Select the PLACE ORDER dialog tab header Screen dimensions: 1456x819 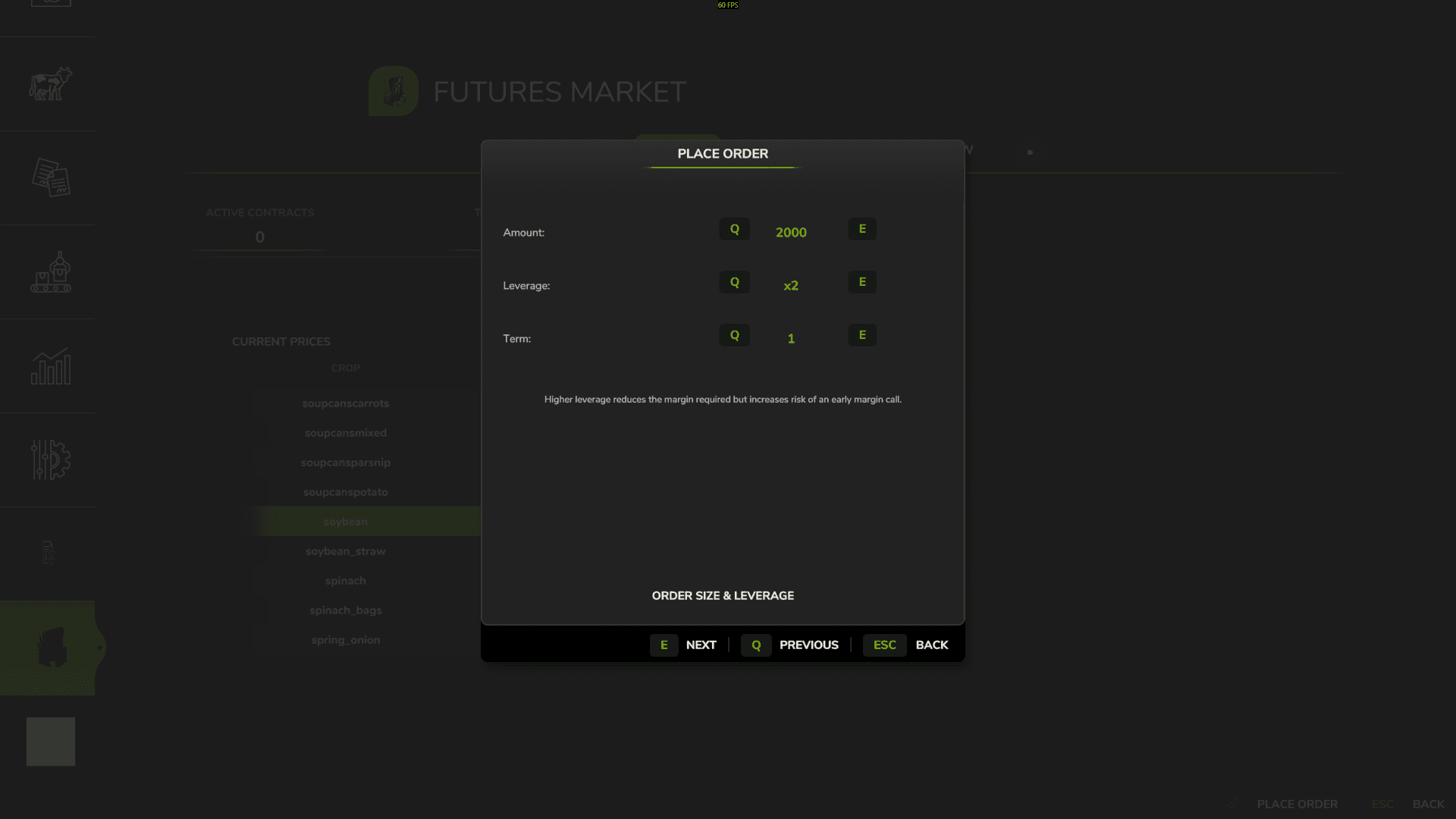point(723,154)
